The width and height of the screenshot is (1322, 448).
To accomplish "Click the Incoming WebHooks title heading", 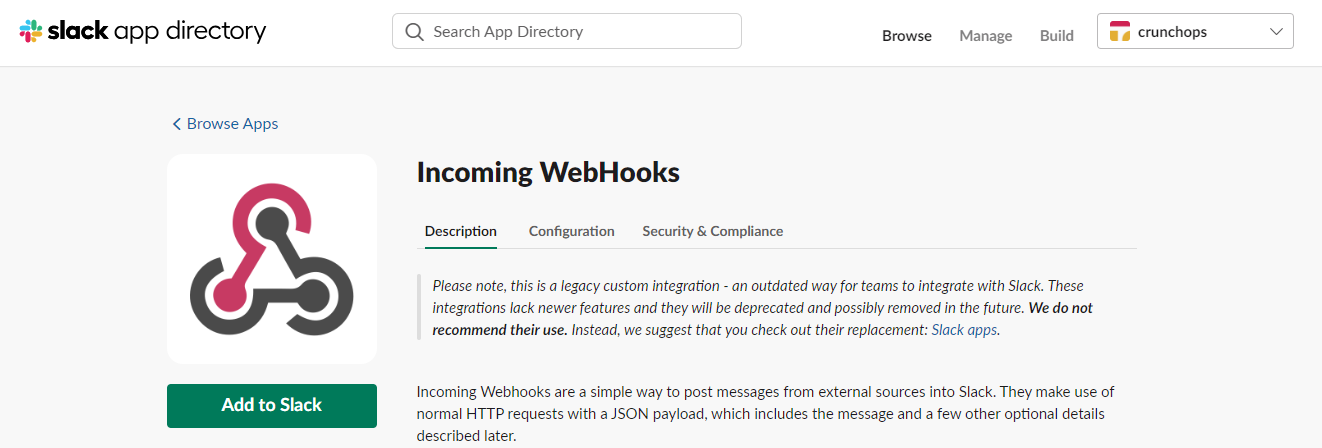I will [548, 172].
